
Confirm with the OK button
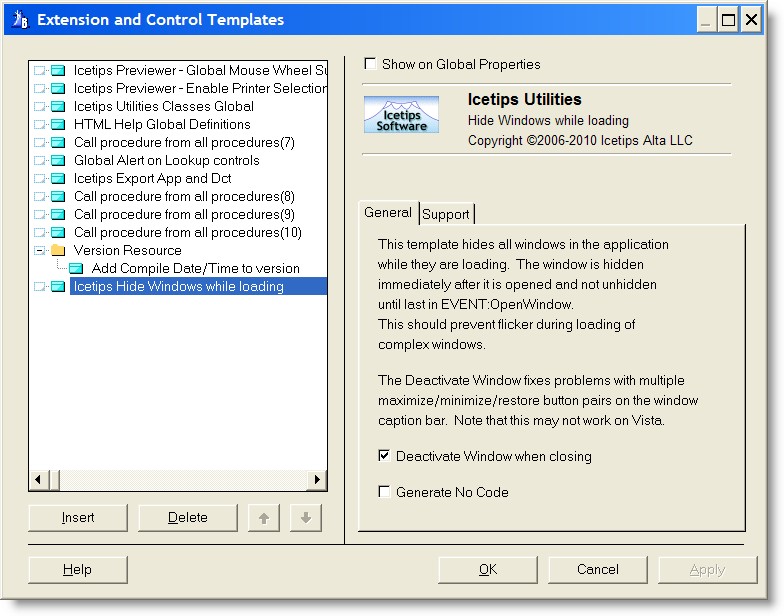tap(488, 570)
